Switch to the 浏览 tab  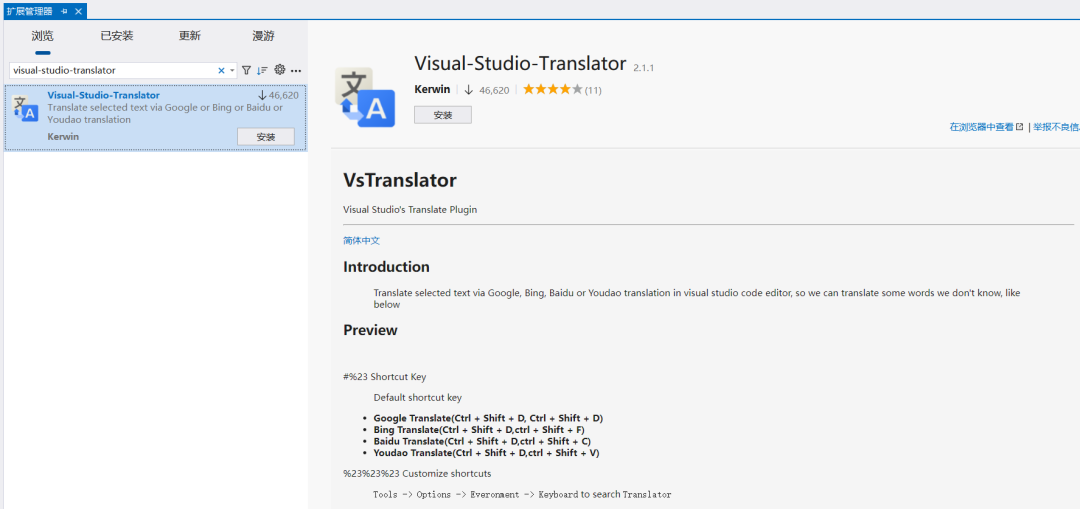(x=43, y=36)
